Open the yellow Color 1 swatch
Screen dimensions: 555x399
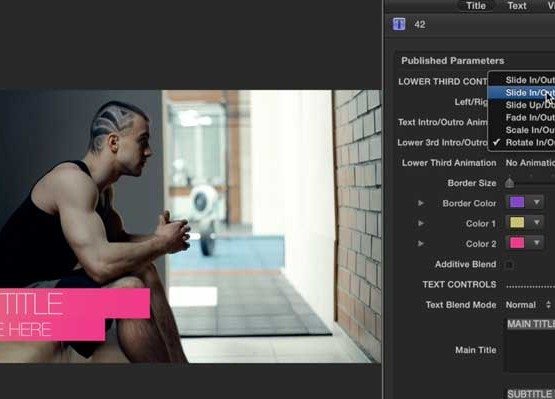pyautogui.click(x=517, y=223)
